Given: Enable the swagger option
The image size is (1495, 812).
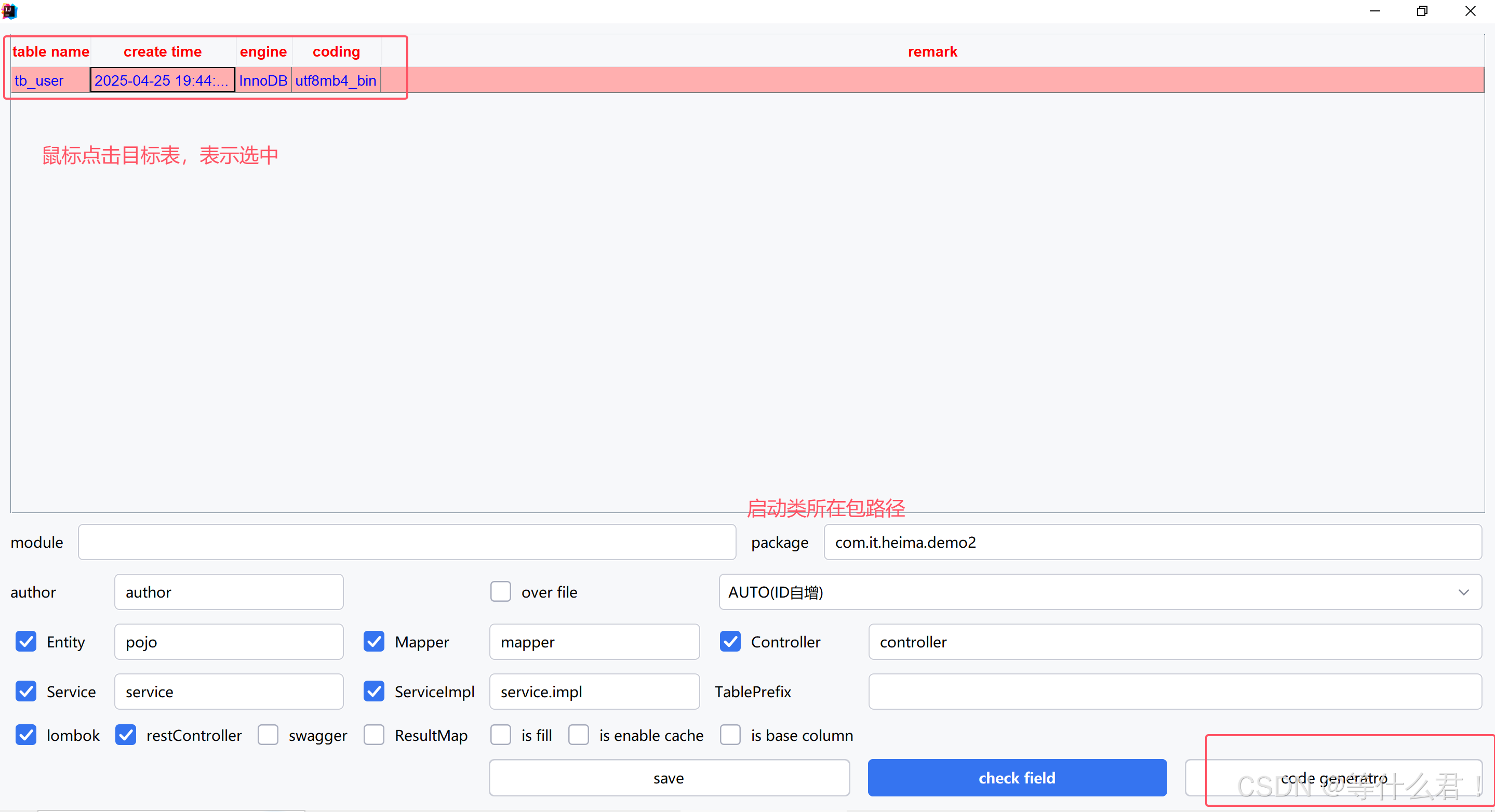Looking at the screenshot, I should pos(268,735).
